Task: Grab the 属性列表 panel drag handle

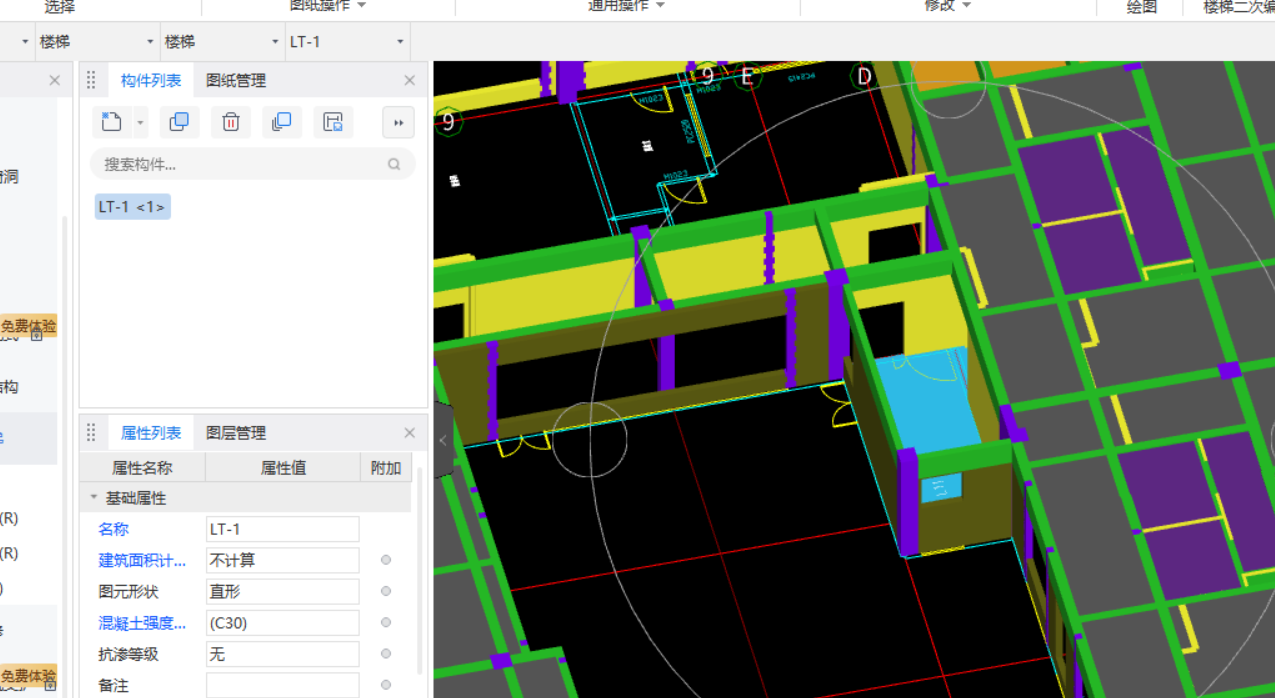Action: pyautogui.click(x=91, y=433)
